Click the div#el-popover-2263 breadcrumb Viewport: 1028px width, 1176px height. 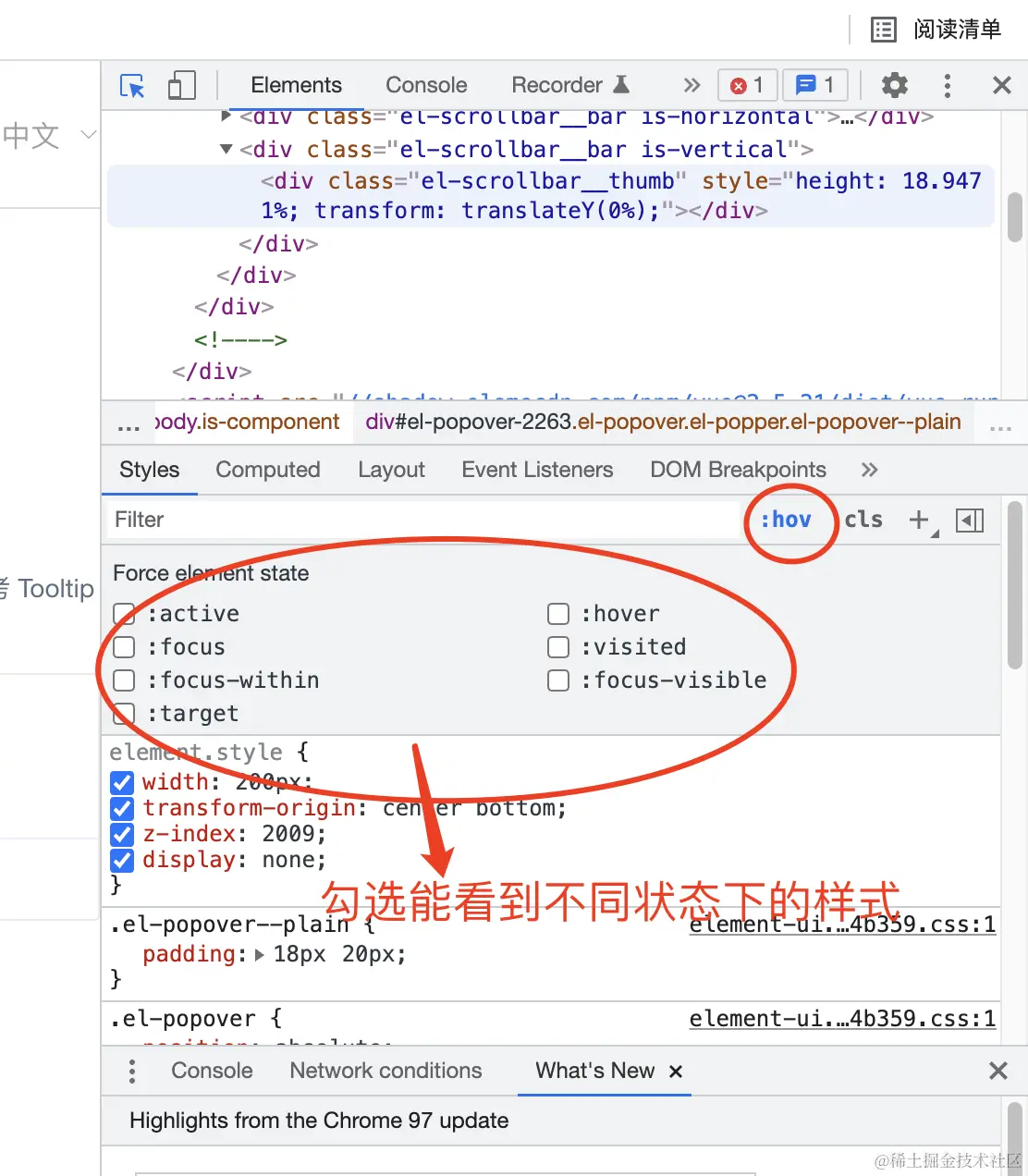coord(663,423)
